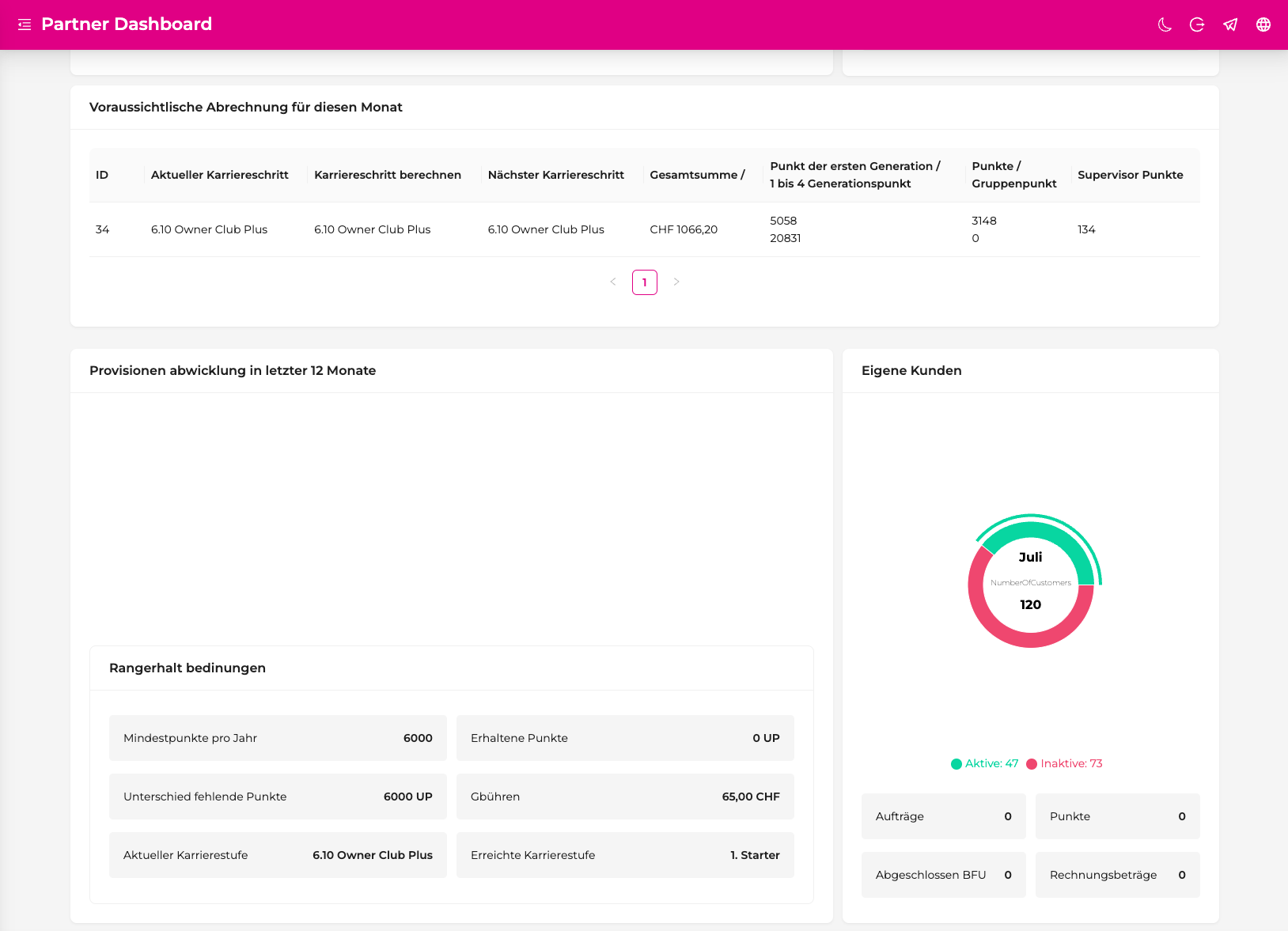Open the hamburger sidebar menu

point(25,25)
